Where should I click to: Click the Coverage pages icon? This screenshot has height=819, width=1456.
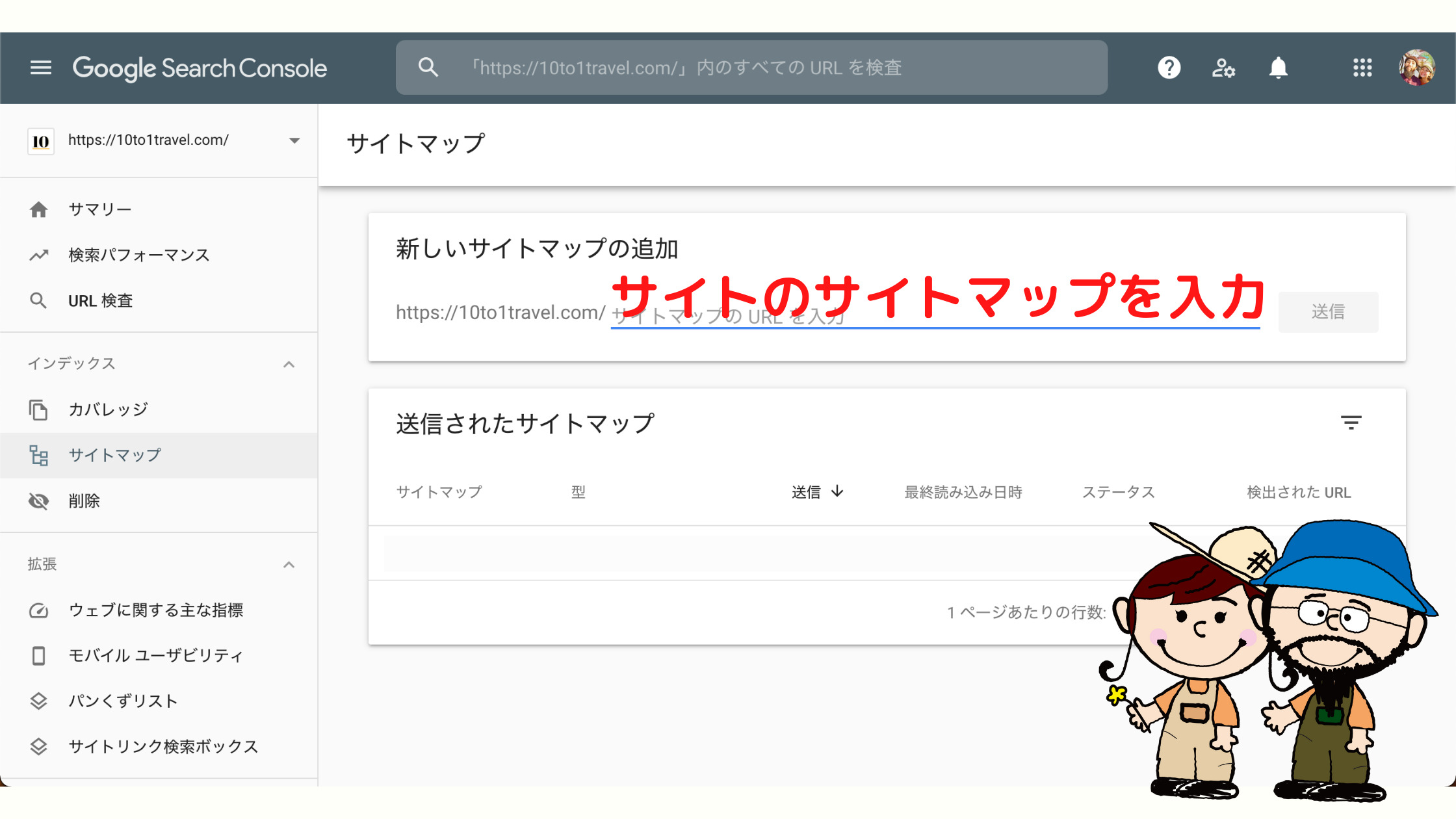(38, 409)
